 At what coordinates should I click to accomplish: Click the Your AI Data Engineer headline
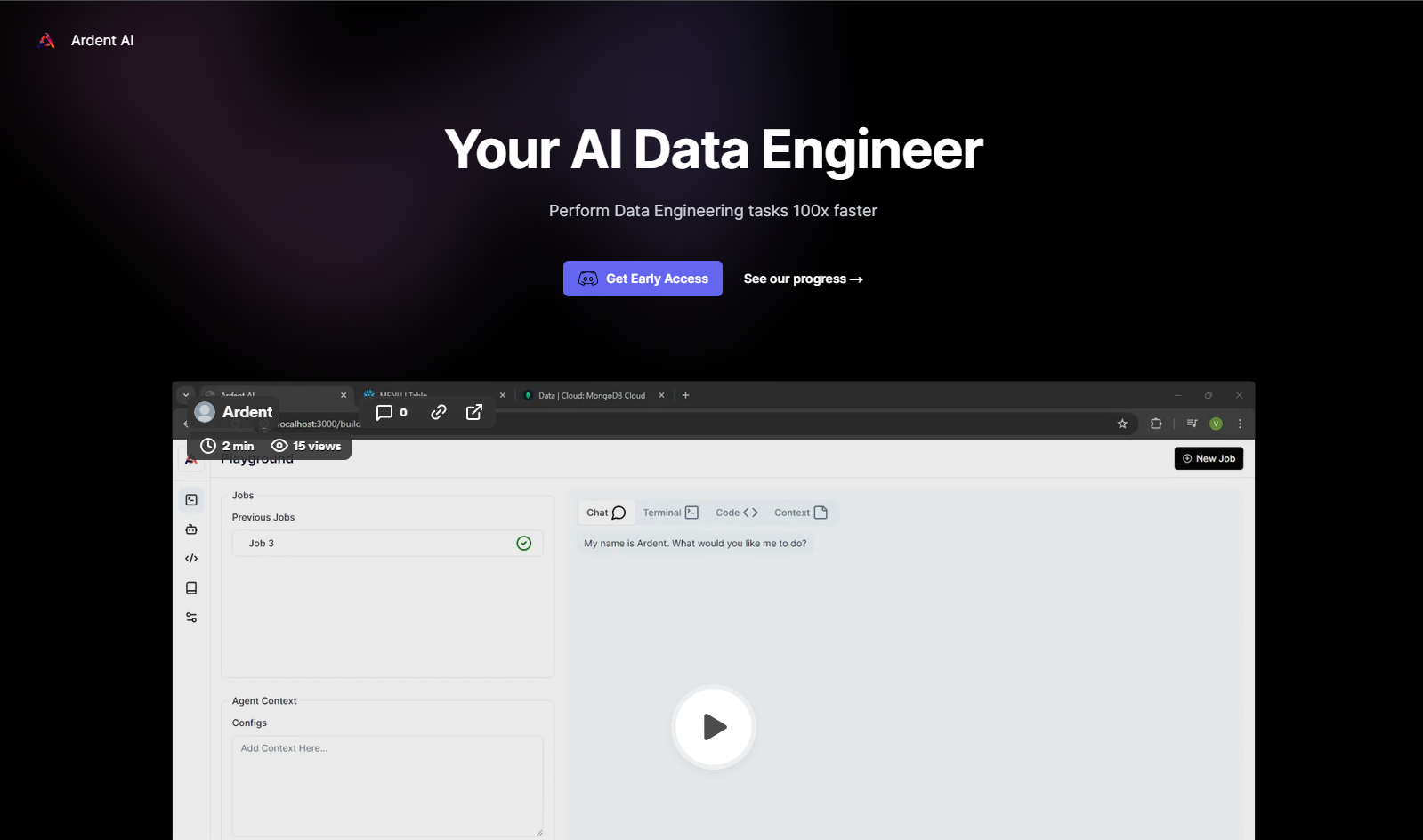click(x=714, y=149)
